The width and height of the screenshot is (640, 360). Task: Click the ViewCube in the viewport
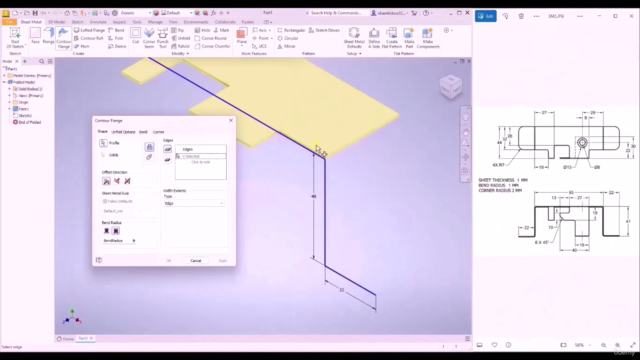[451, 86]
